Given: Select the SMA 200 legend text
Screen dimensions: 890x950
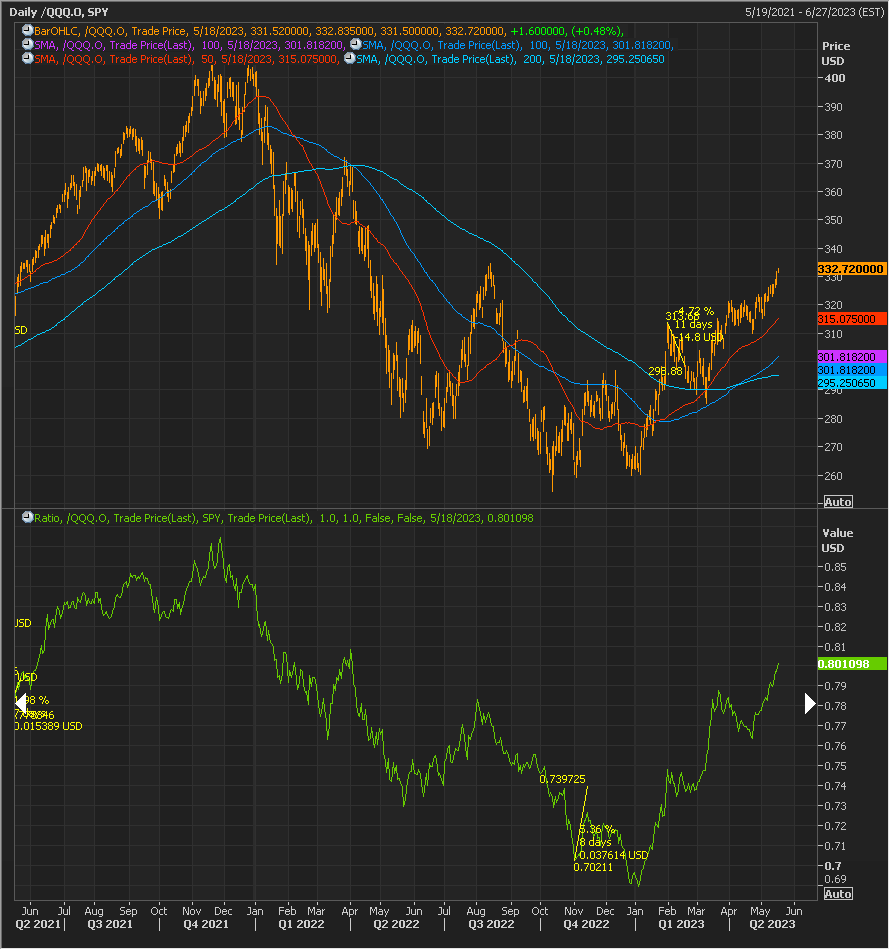Looking at the screenshot, I should (510, 59).
